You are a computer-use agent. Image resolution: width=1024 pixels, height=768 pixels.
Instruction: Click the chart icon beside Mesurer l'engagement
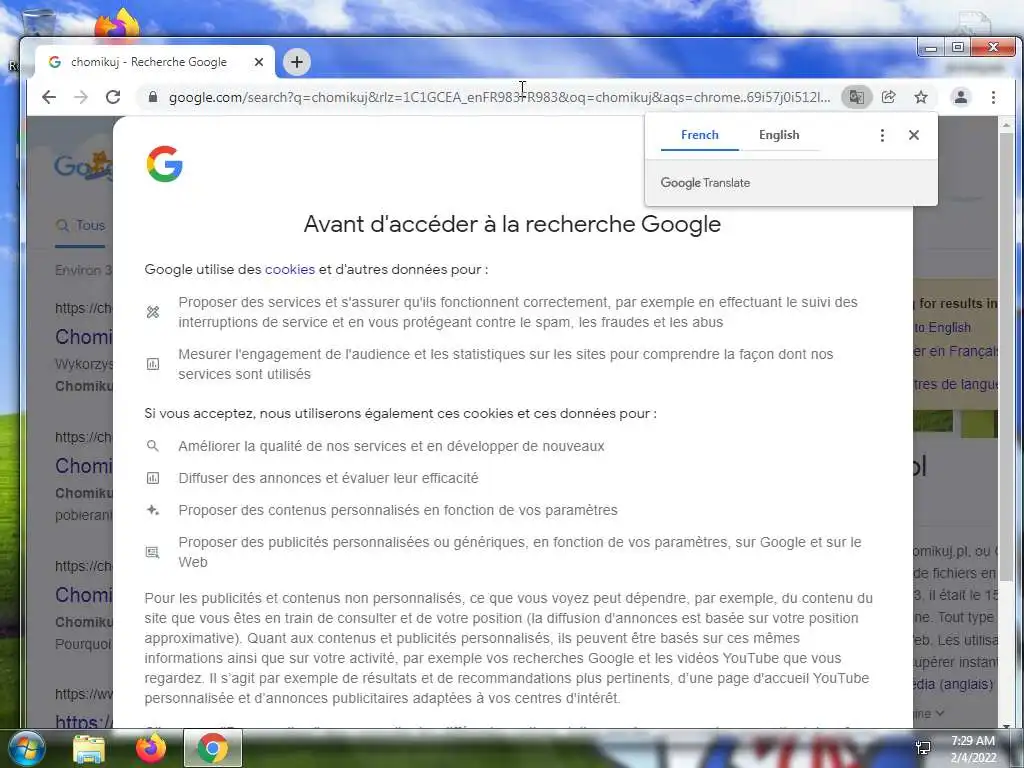point(153,364)
